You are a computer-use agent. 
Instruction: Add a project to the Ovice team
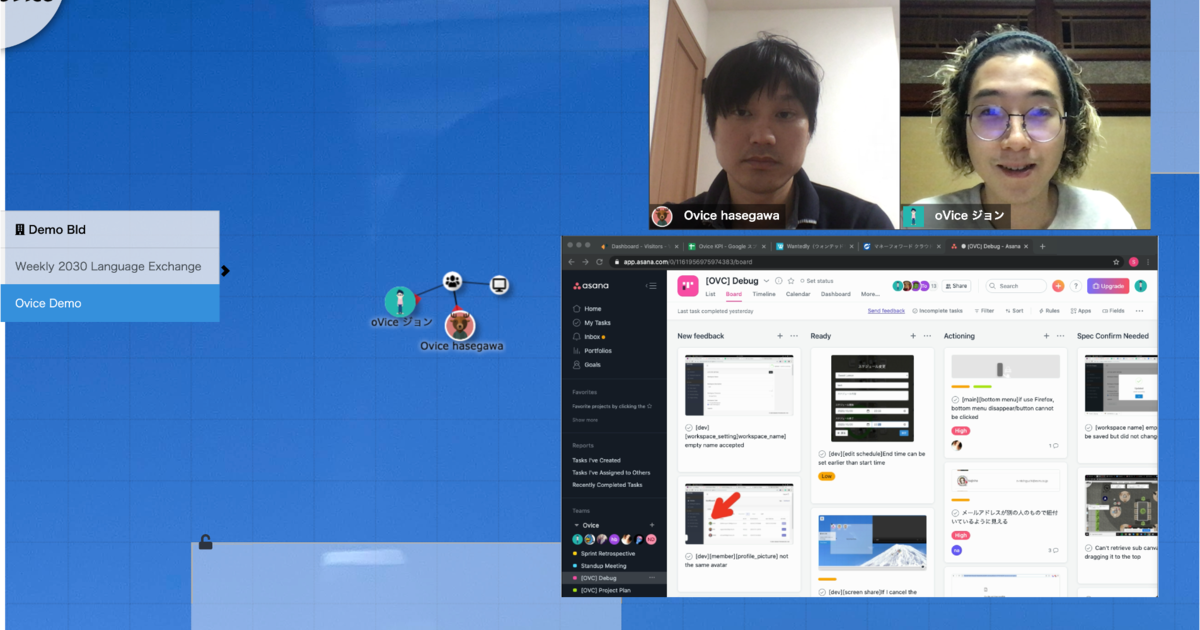(652, 525)
